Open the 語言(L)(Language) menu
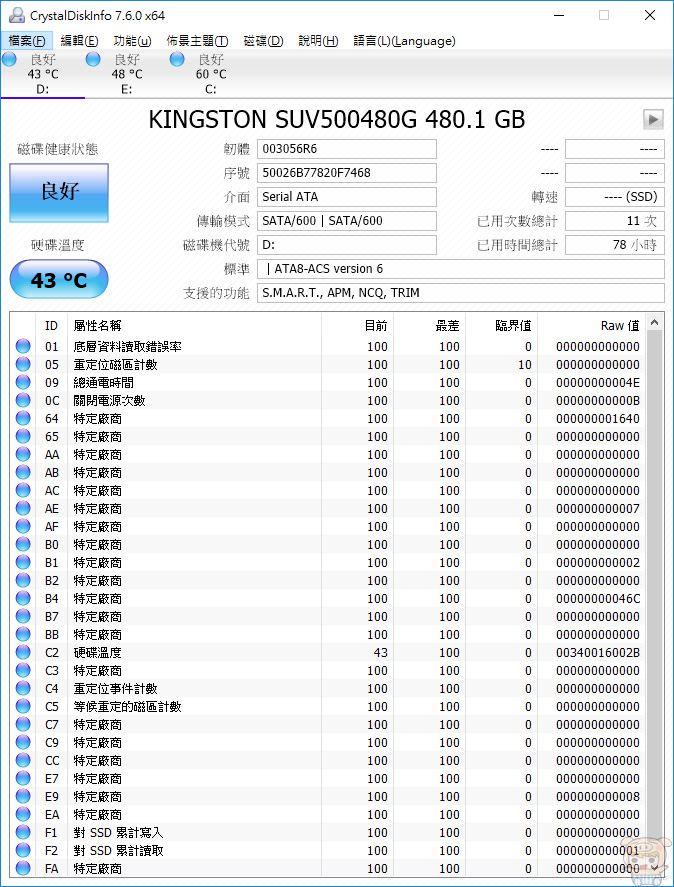The width and height of the screenshot is (674, 887). click(x=404, y=41)
